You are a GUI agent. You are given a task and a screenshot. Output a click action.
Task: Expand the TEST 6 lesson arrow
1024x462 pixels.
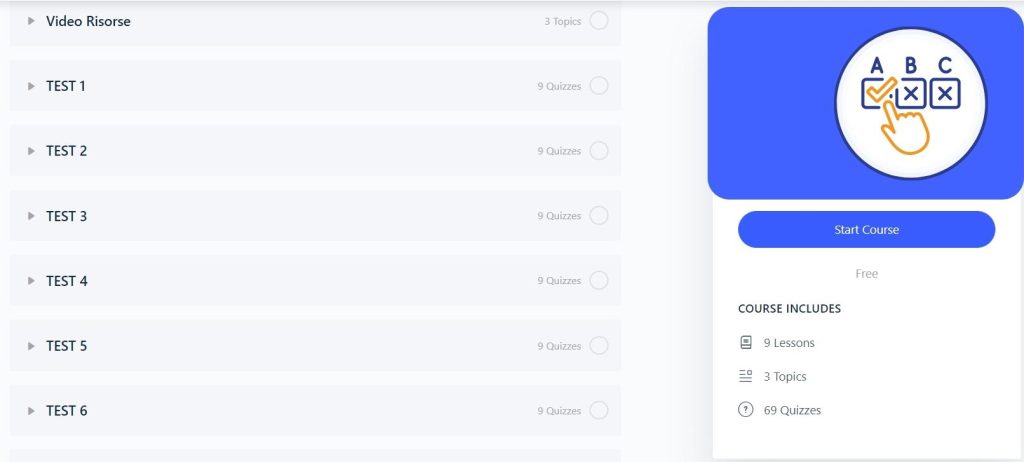[x=31, y=411]
